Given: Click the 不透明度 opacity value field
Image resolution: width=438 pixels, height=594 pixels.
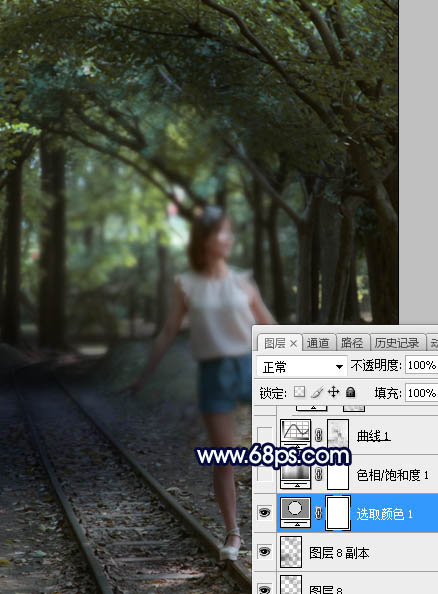Looking at the screenshot, I should (x=421, y=365).
